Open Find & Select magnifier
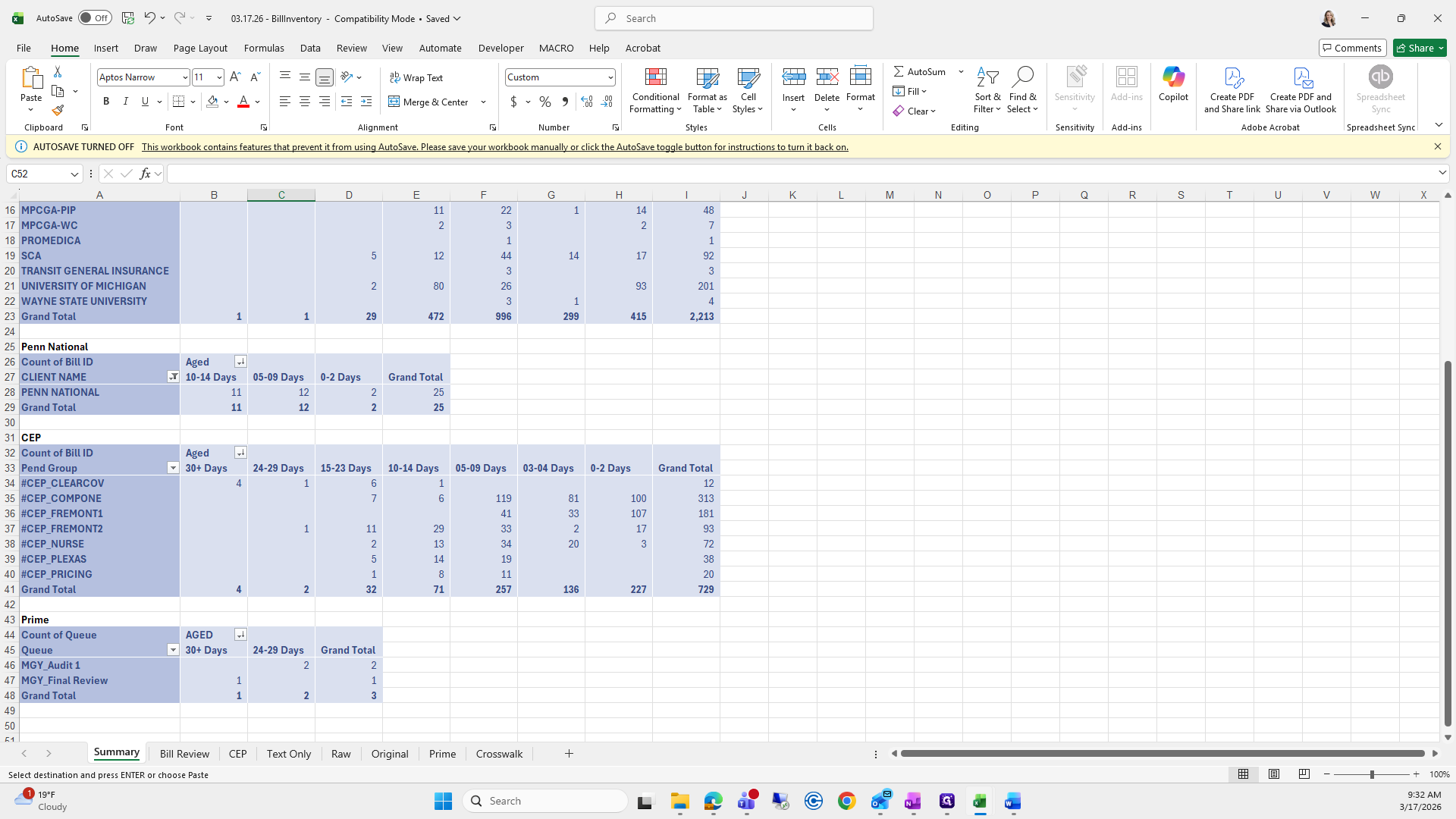 tap(1022, 77)
